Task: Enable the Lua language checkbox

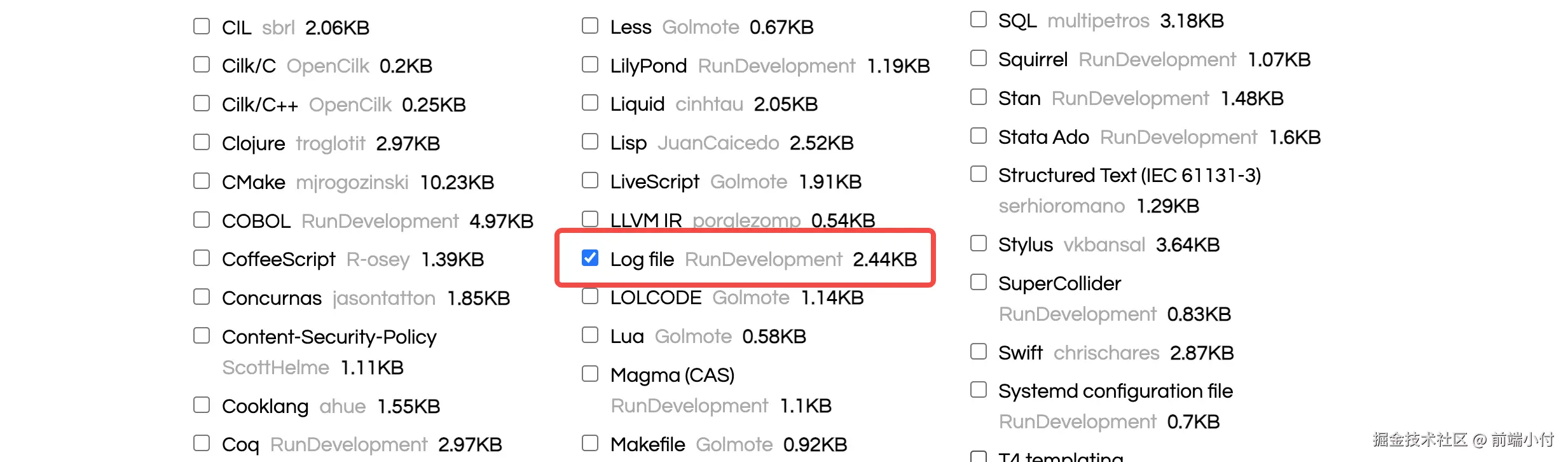Action: [x=590, y=335]
